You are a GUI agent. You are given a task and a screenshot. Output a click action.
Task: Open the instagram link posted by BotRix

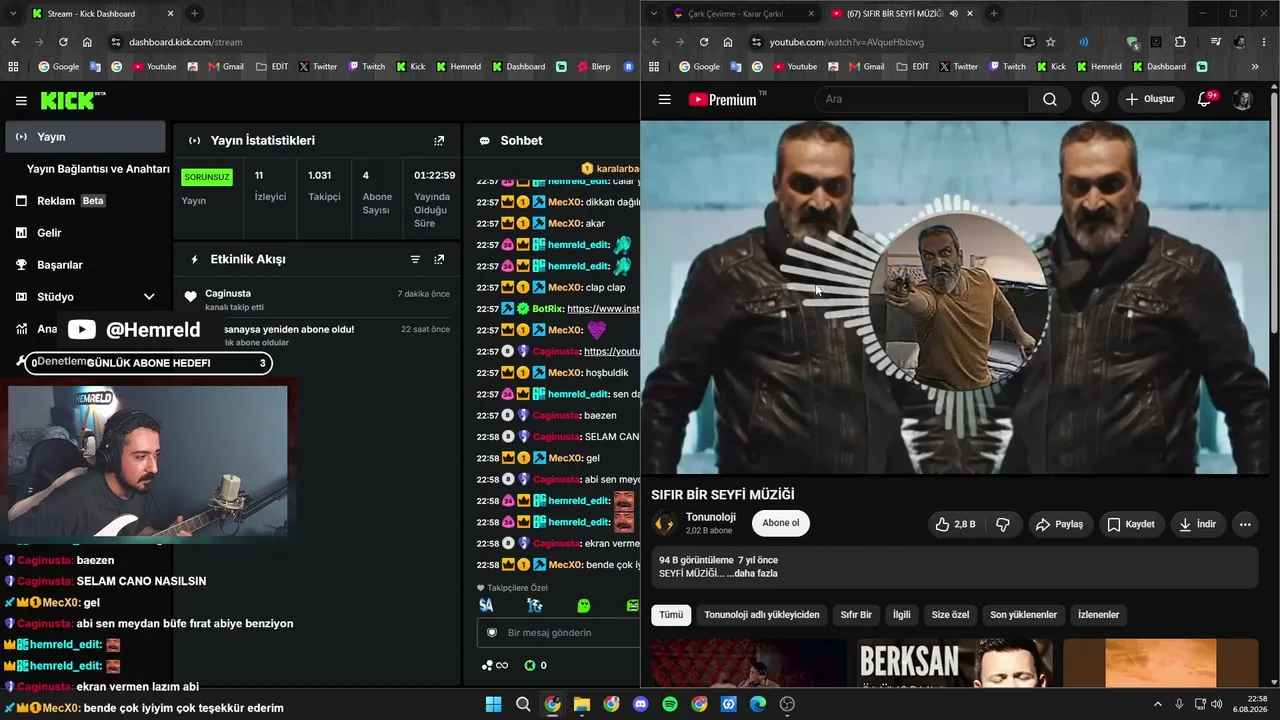602,309
